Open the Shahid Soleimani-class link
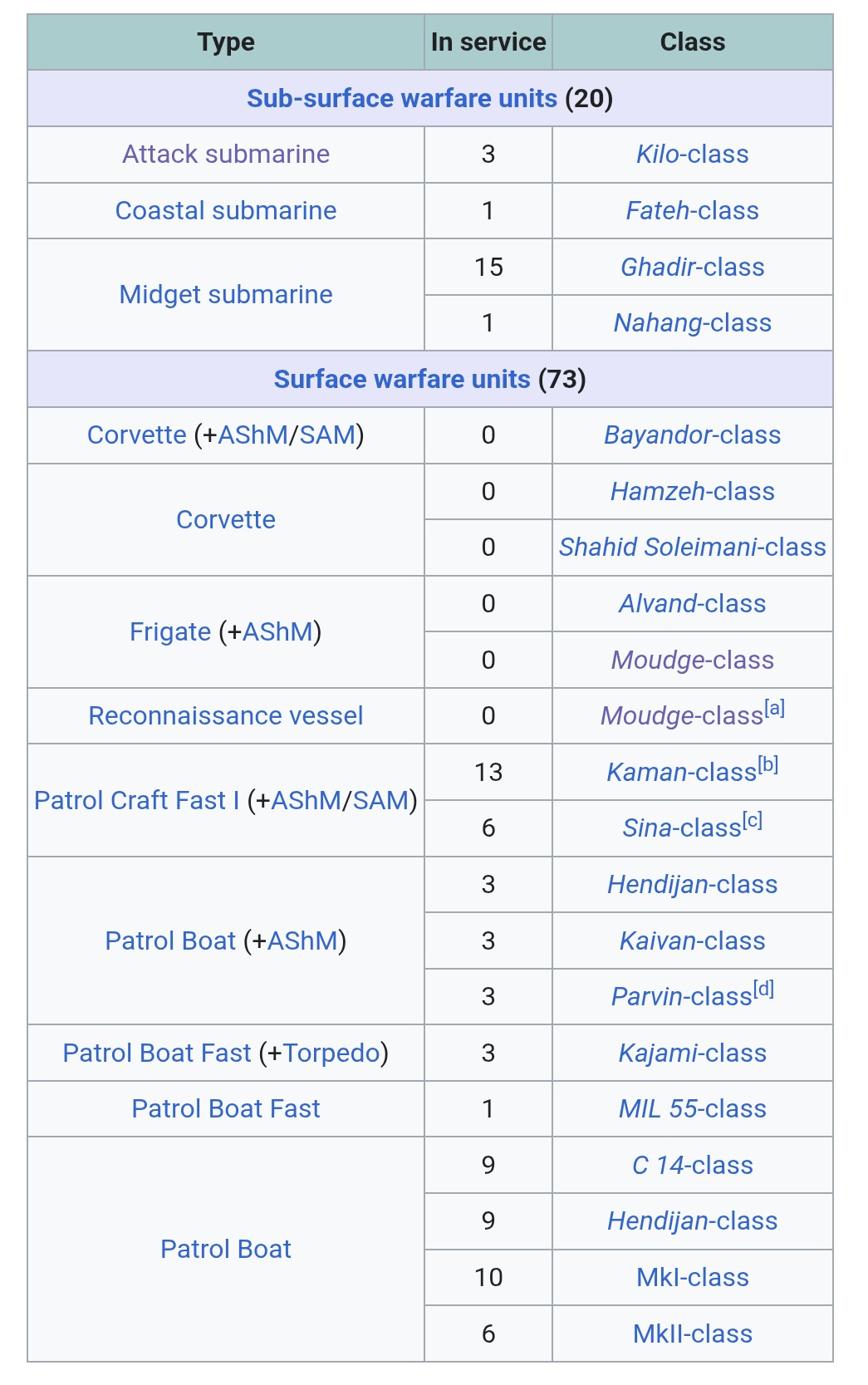 (x=692, y=547)
